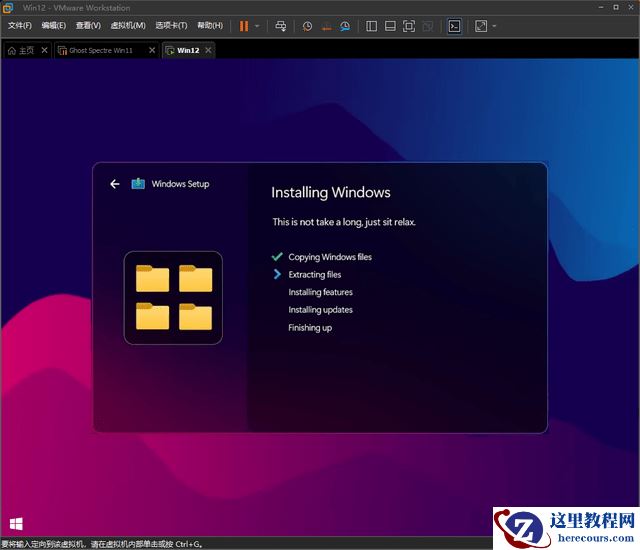Image resolution: width=640 pixels, height=550 pixels.
Task: Click the 'This is not take a long' message
Action: tap(344, 222)
